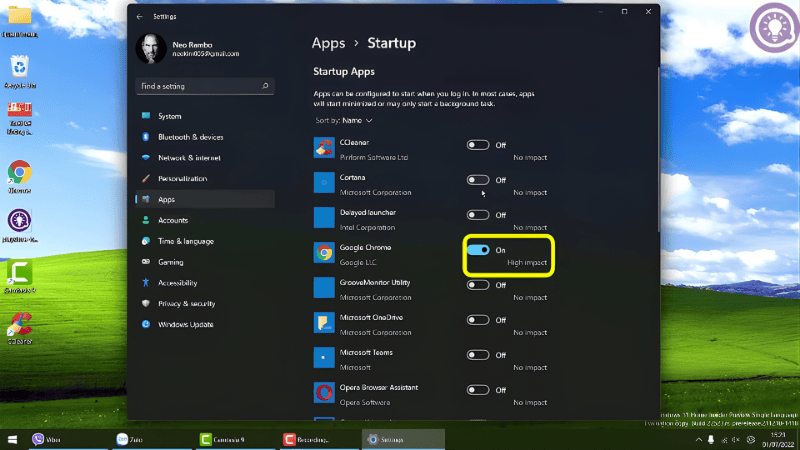The height and width of the screenshot is (450, 800).
Task: Turn on Microsoft Teams startup toggle
Action: pyautogui.click(x=478, y=355)
